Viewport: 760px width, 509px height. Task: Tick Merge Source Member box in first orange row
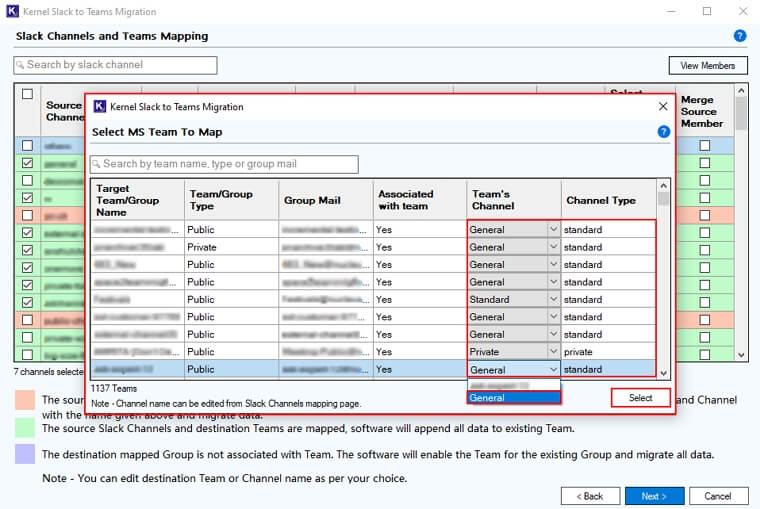click(x=705, y=215)
